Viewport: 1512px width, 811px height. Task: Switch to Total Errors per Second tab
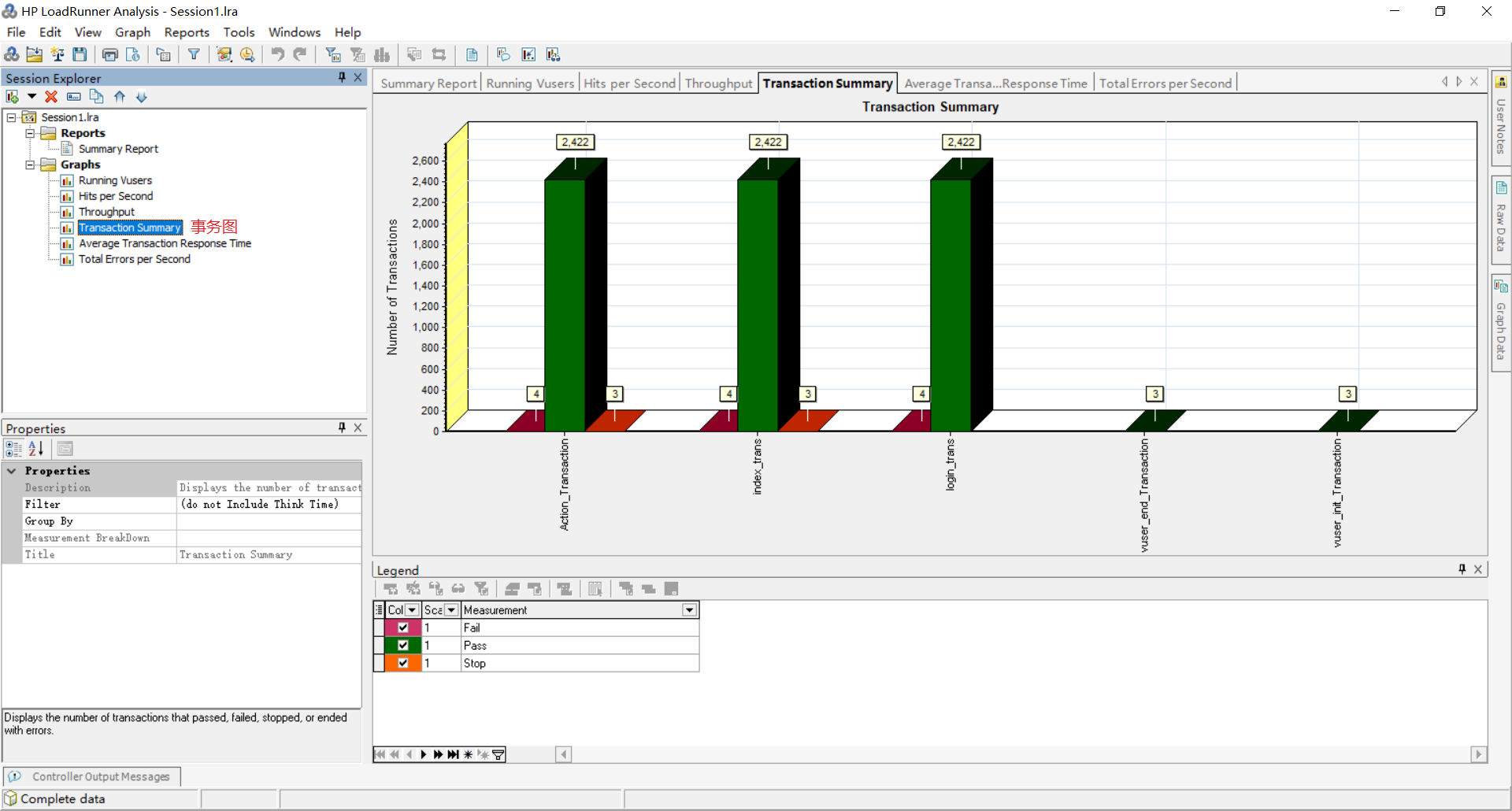coord(1165,83)
